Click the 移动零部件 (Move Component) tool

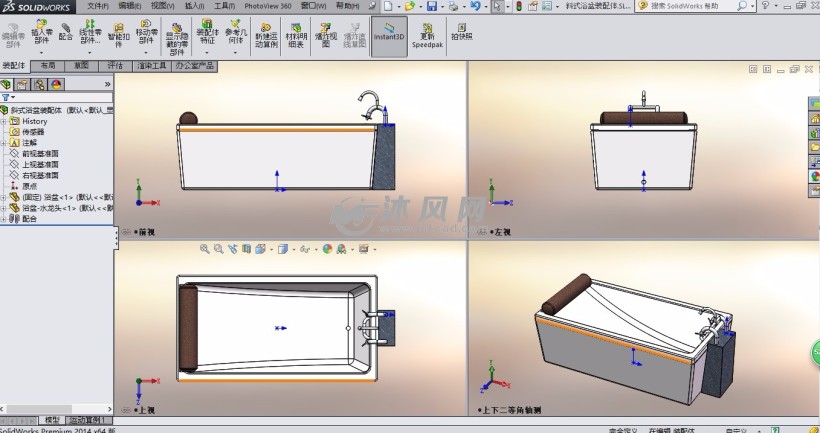(146, 32)
